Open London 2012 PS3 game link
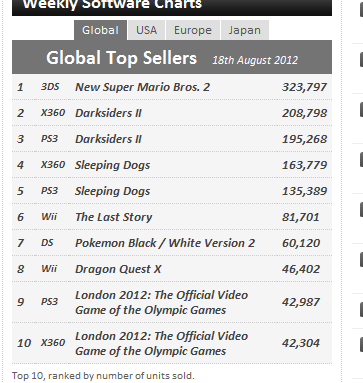The image size is (363, 383). 162,302
